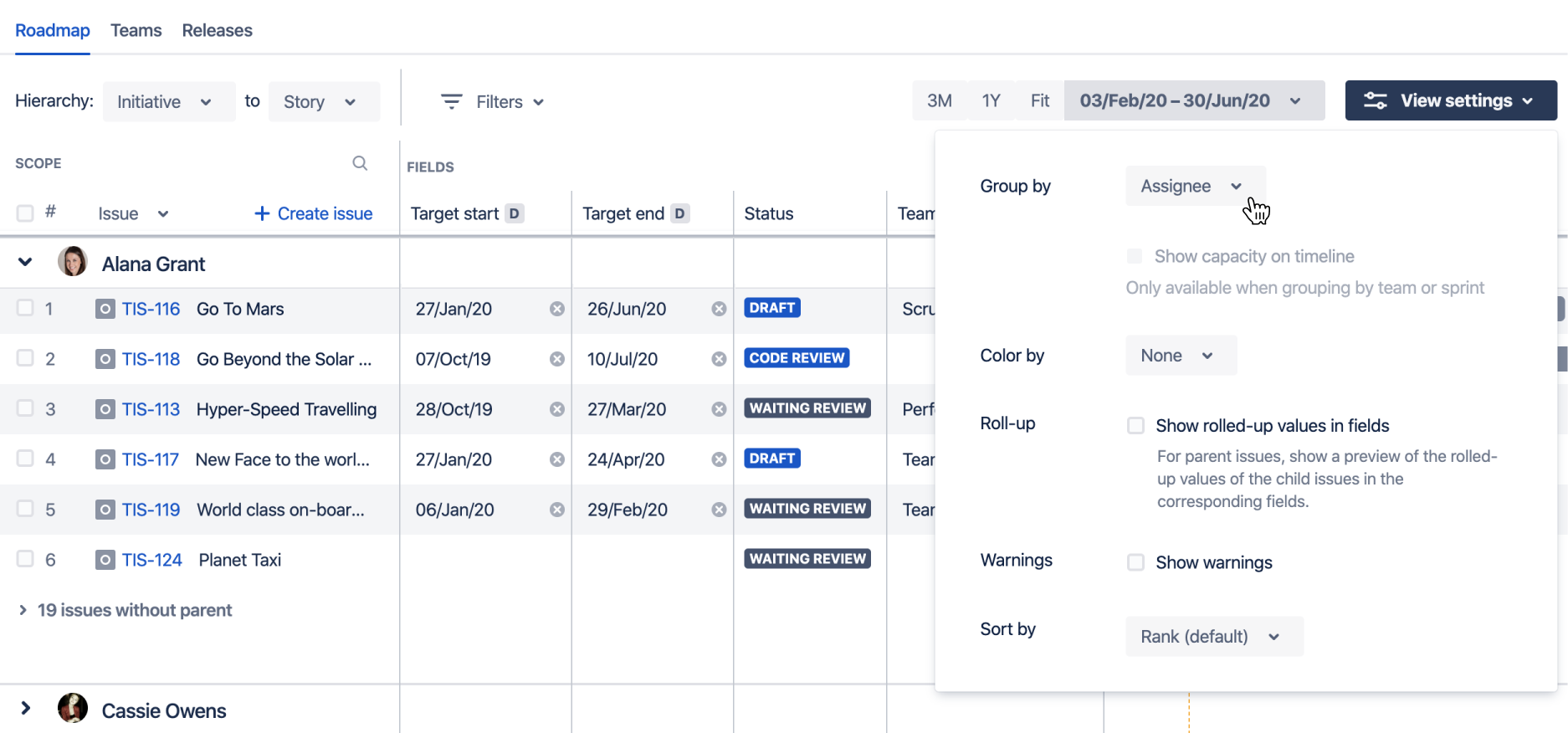This screenshot has height=733, width=1568.
Task: Select the 1Y timeframe
Action: (x=992, y=100)
